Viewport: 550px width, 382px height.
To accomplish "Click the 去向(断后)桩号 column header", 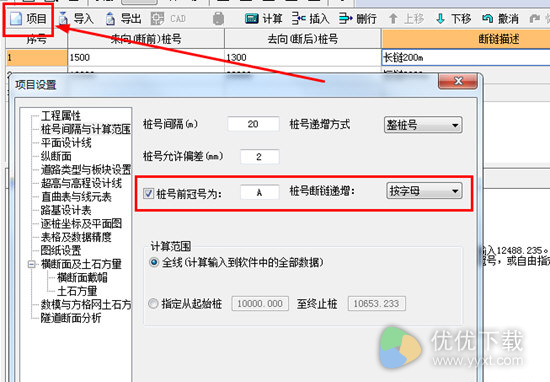I will click(303, 39).
